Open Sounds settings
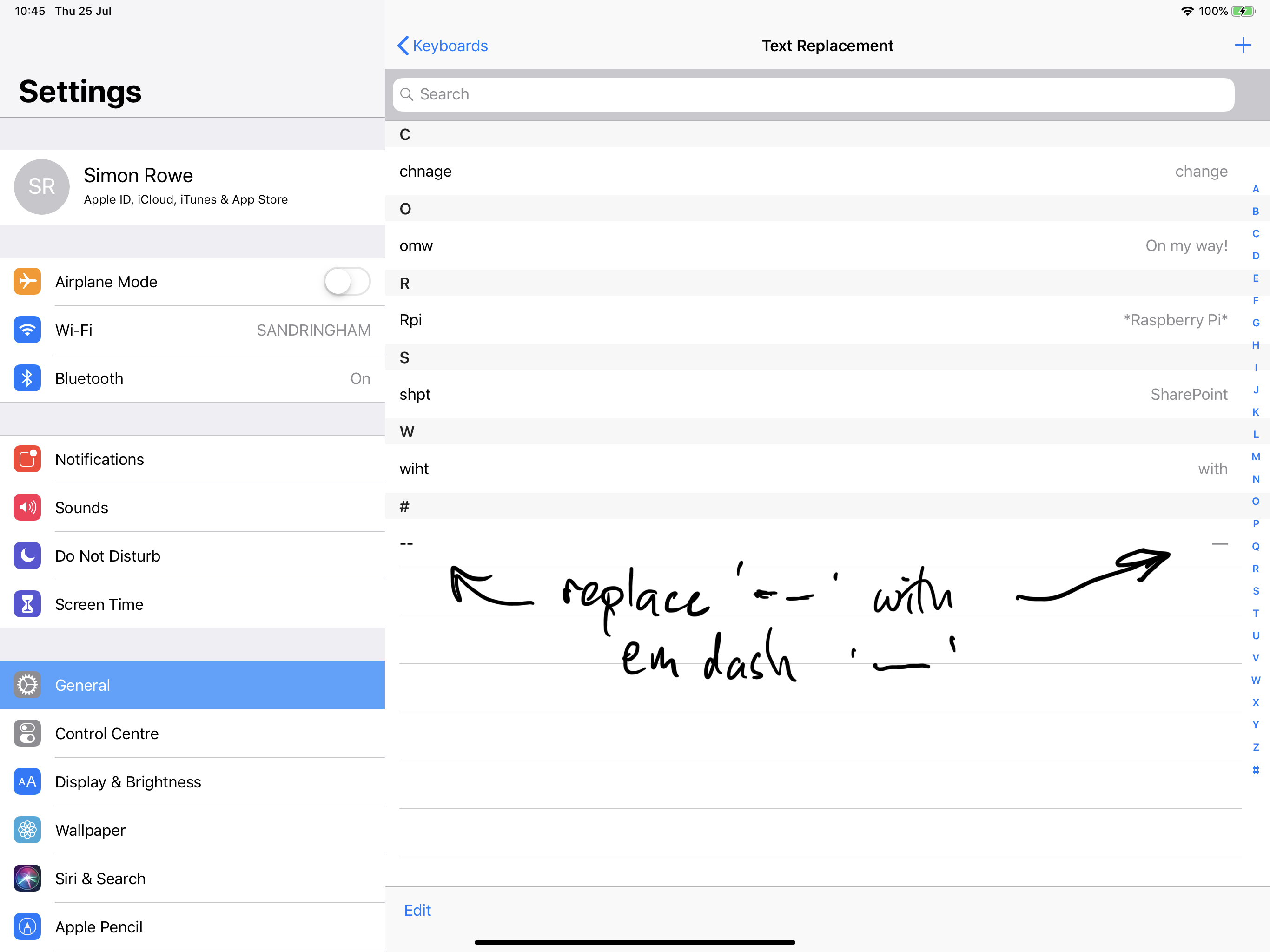Screen dimensions: 1270x952 coord(192,508)
